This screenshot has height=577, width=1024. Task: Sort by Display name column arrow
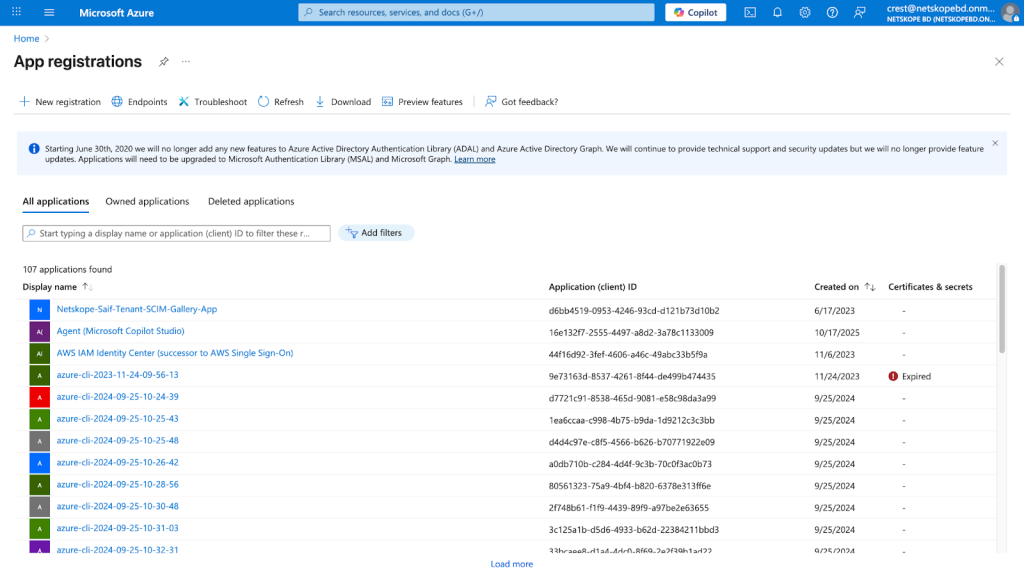pos(87,287)
